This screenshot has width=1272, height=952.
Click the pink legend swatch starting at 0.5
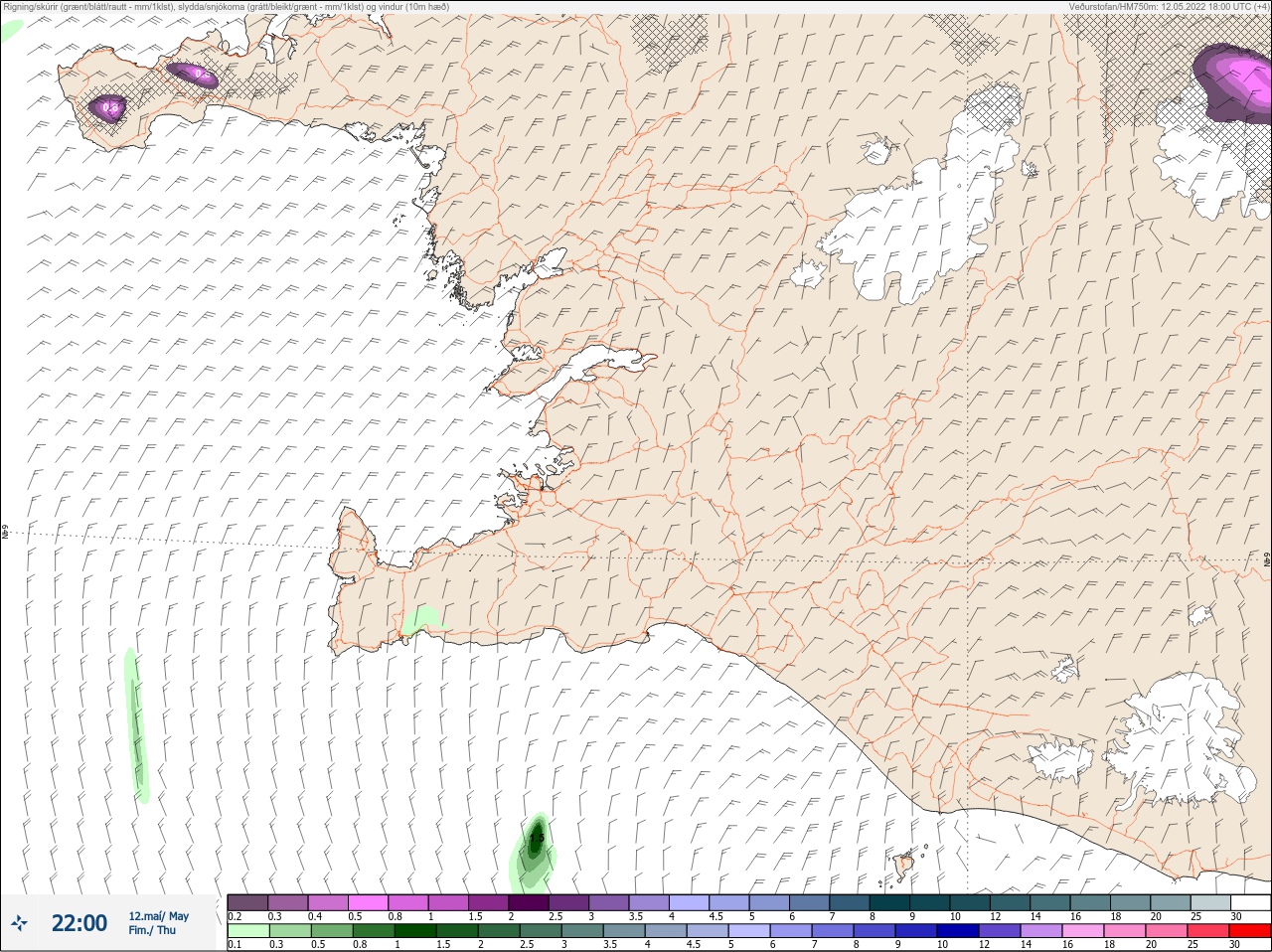[368, 902]
